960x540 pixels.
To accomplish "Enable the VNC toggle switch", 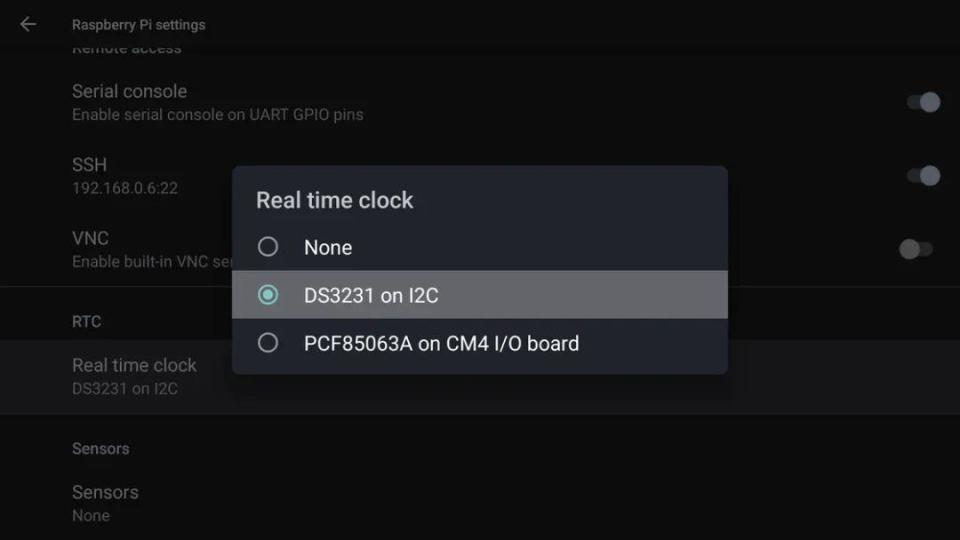I will (916, 249).
